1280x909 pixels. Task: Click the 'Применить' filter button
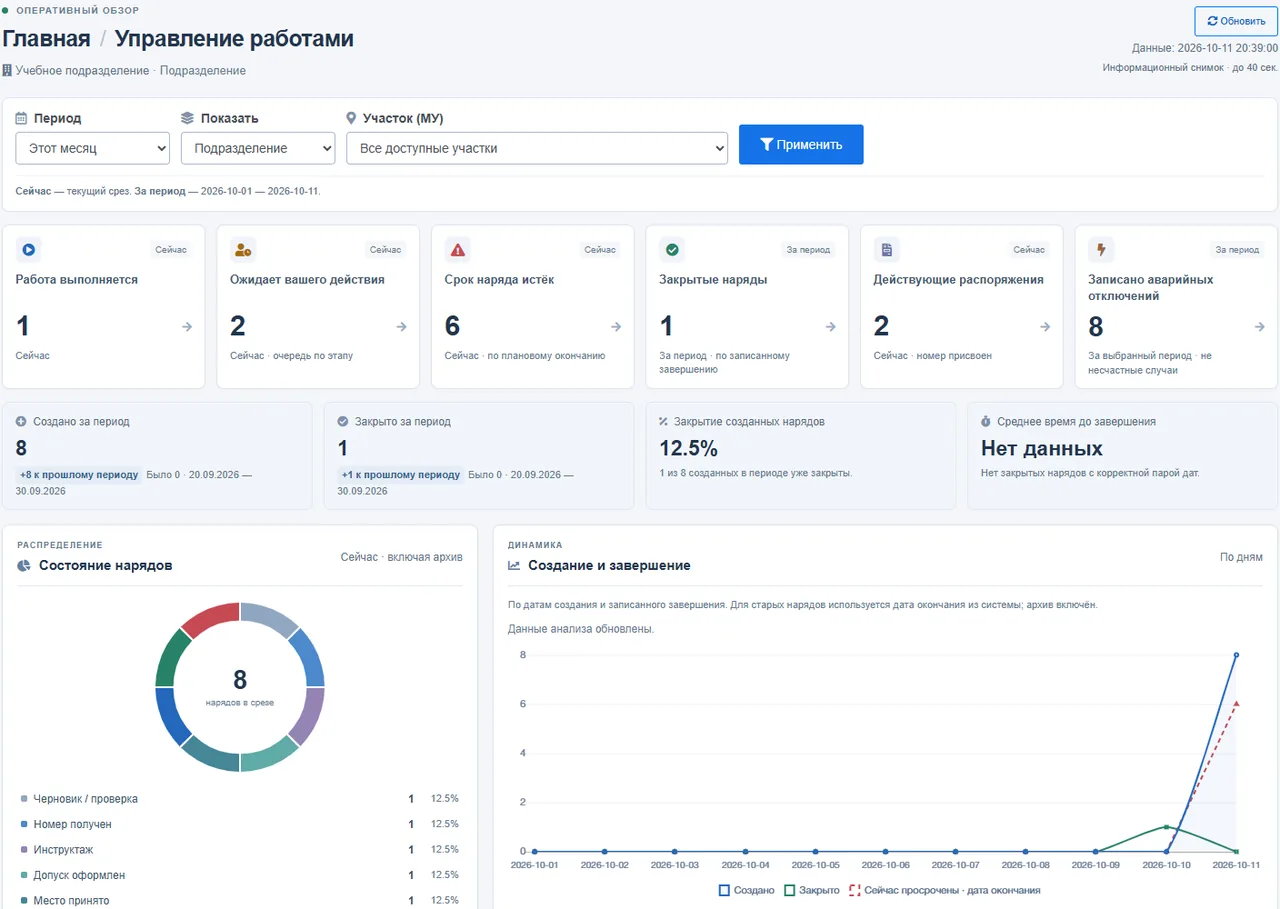[801, 145]
